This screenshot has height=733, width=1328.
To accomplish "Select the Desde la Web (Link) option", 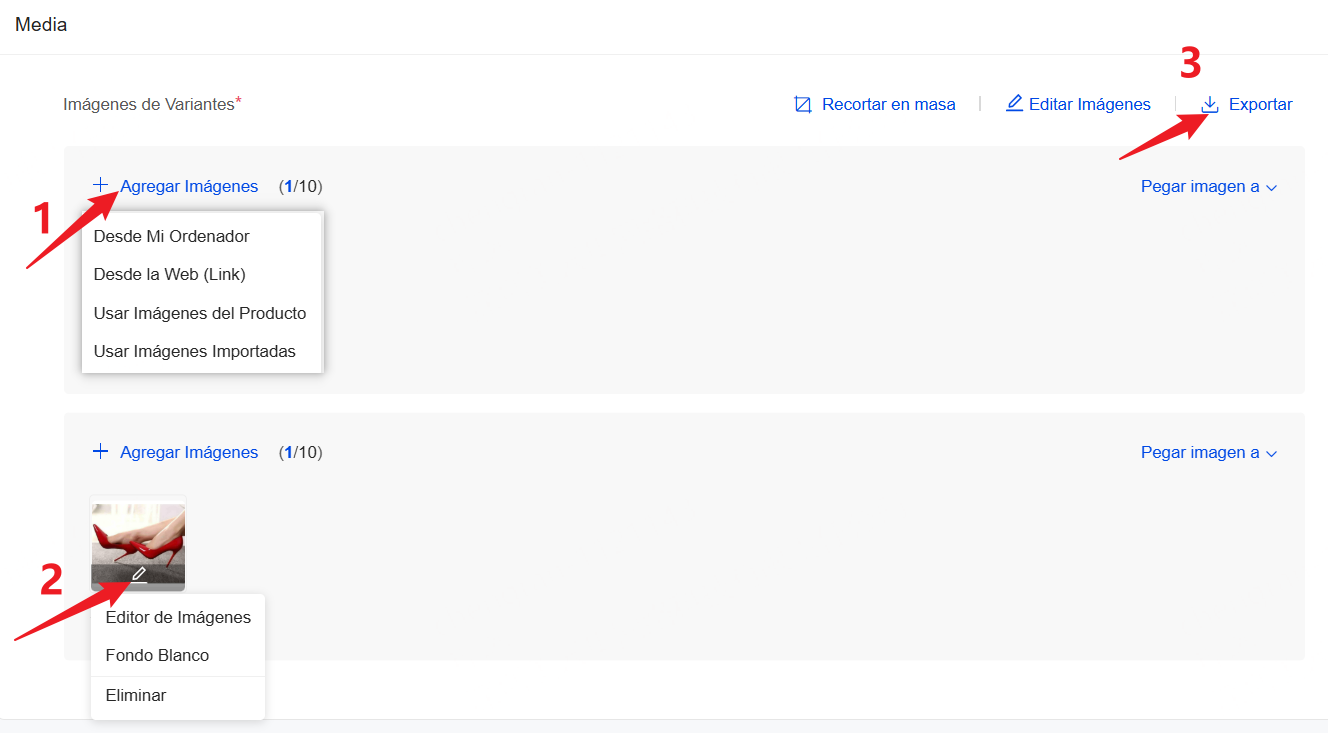I will [x=169, y=274].
